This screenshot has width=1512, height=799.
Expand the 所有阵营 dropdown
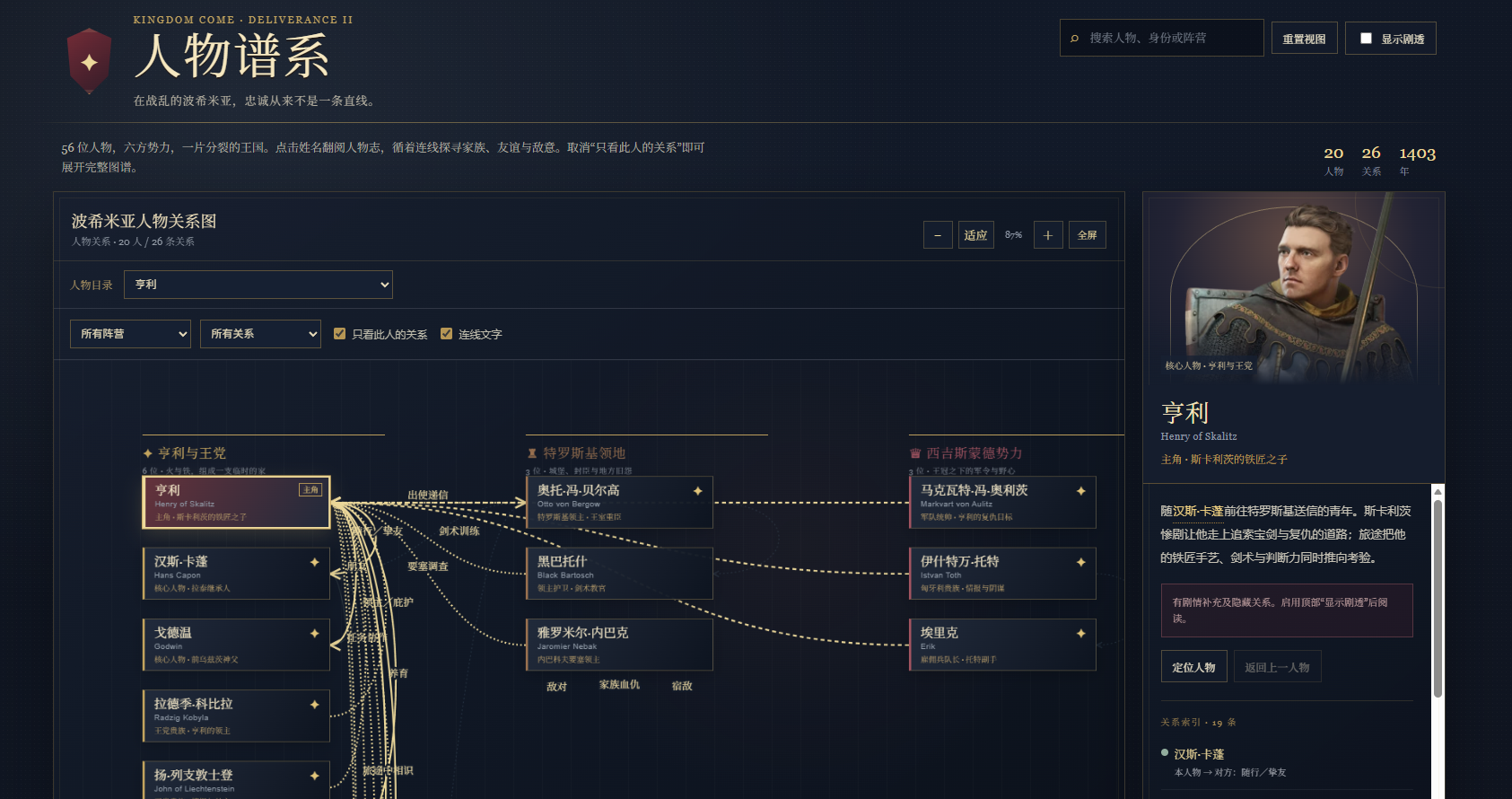coord(130,334)
